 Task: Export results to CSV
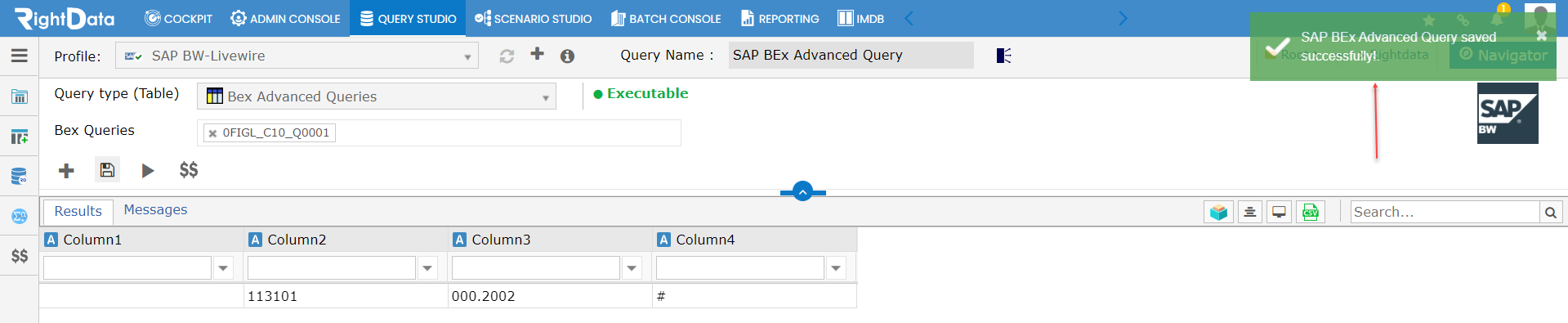tap(1311, 212)
